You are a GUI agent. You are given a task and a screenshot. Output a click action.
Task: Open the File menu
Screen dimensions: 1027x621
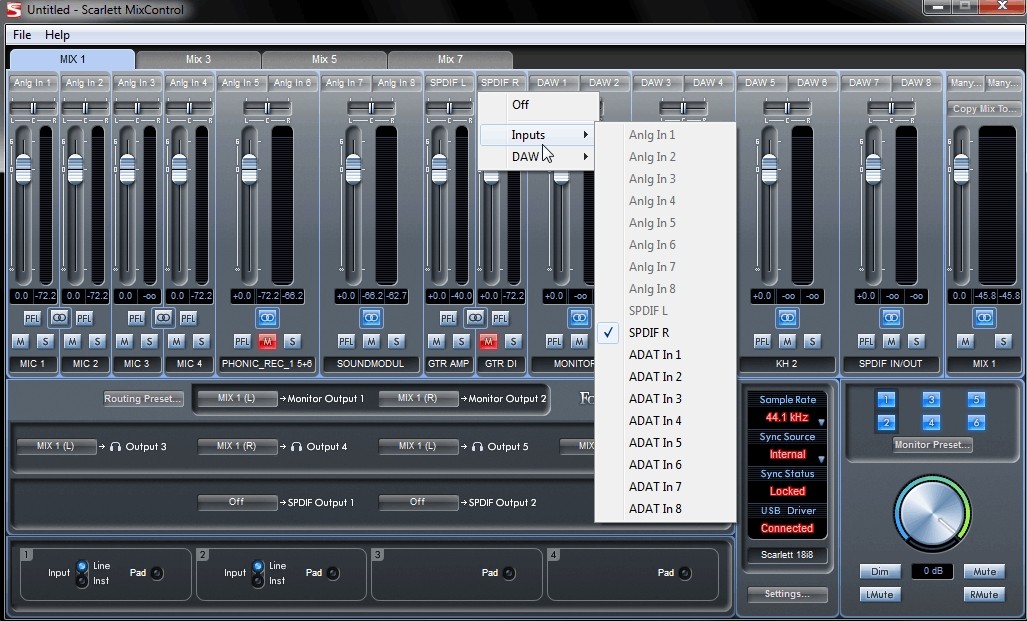click(22, 35)
